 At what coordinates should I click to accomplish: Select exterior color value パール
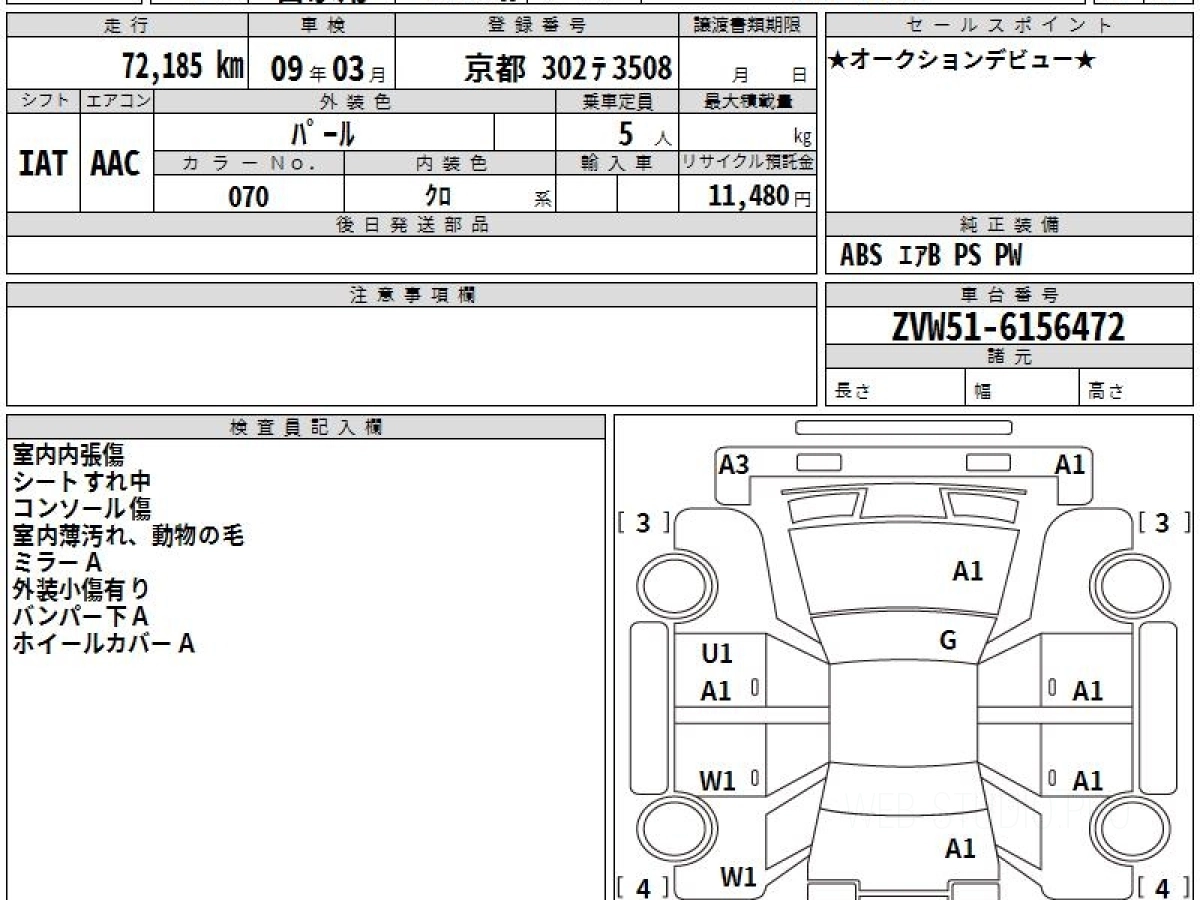click(323, 133)
